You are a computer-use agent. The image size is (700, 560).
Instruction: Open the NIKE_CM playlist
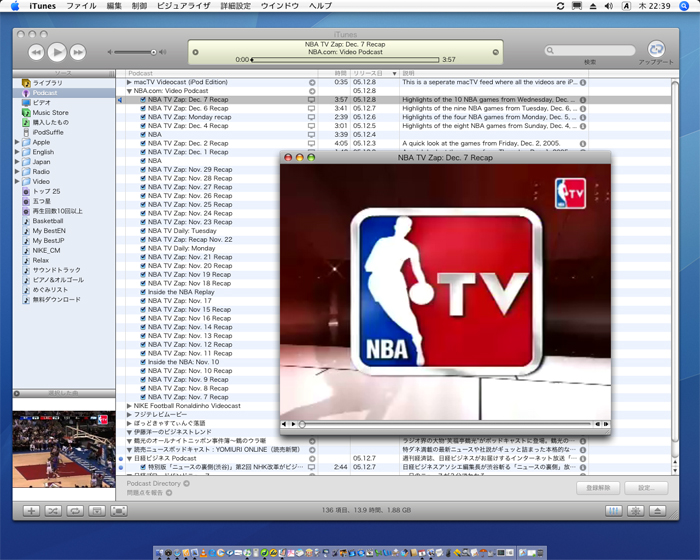(46, 250)
